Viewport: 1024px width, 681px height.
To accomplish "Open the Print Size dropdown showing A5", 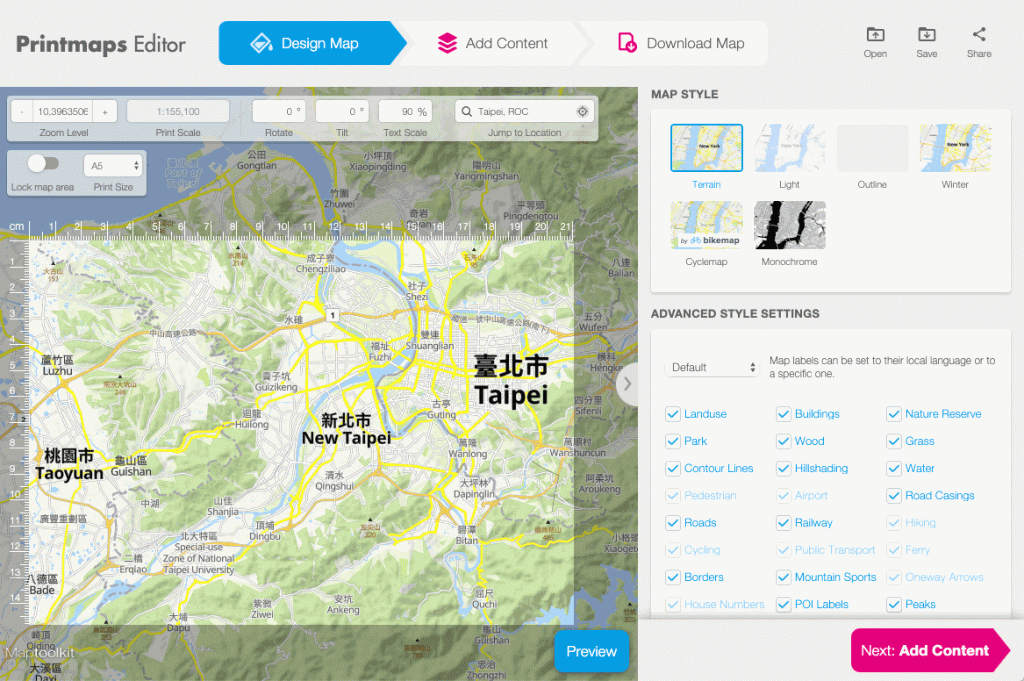I will click(x=113, y=165).
